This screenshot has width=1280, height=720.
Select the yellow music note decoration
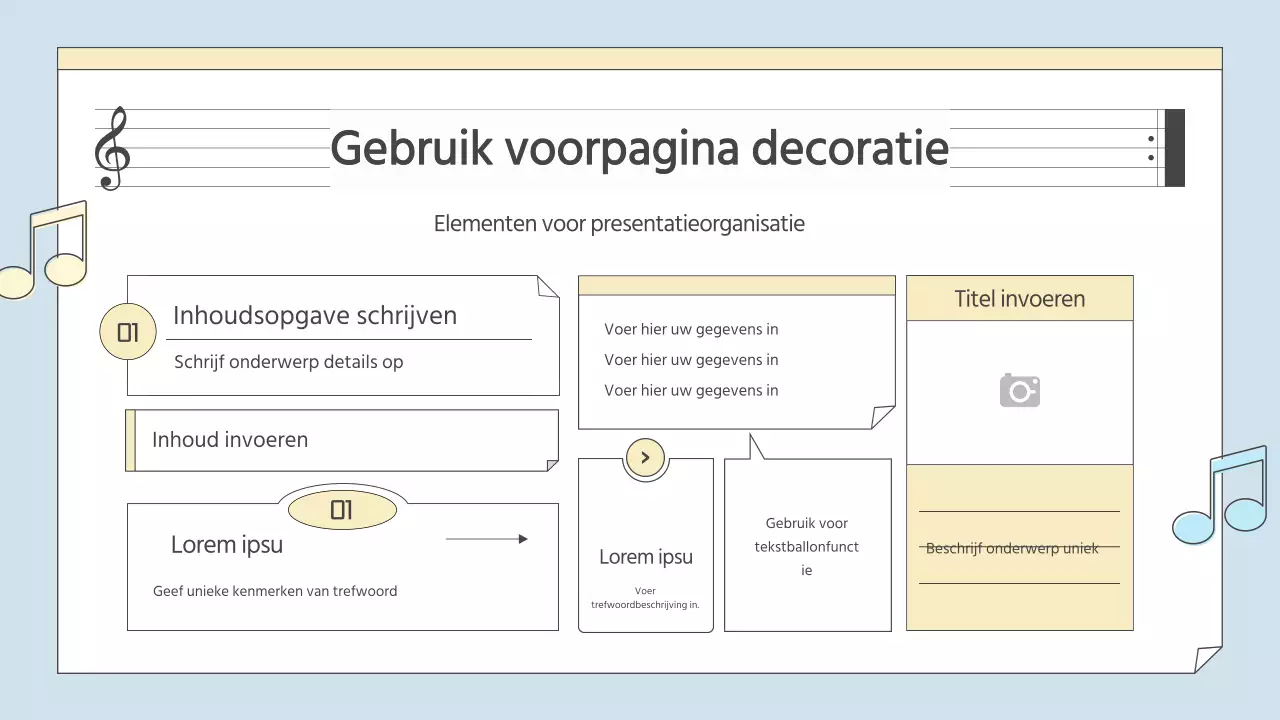(x=48, y=252)
